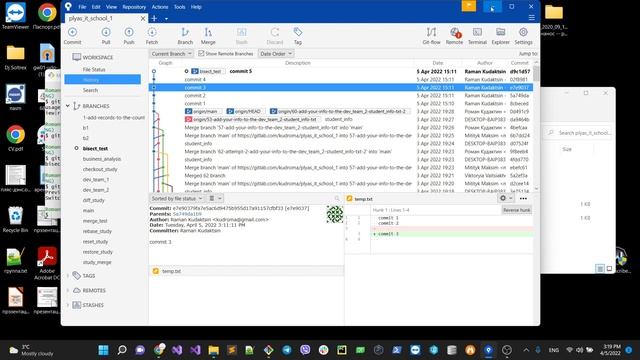The width and height of the screenshot is (640, 360).
Task: Open Search in the workspace sidebar
Action: pos(90,90)
